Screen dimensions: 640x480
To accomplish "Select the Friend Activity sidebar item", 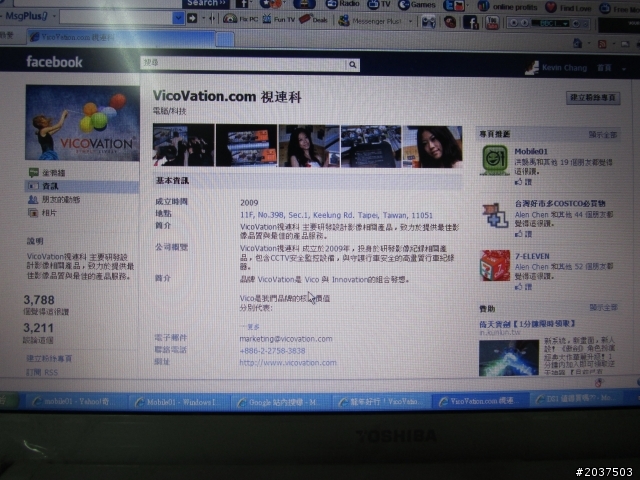I will point(53,200).
